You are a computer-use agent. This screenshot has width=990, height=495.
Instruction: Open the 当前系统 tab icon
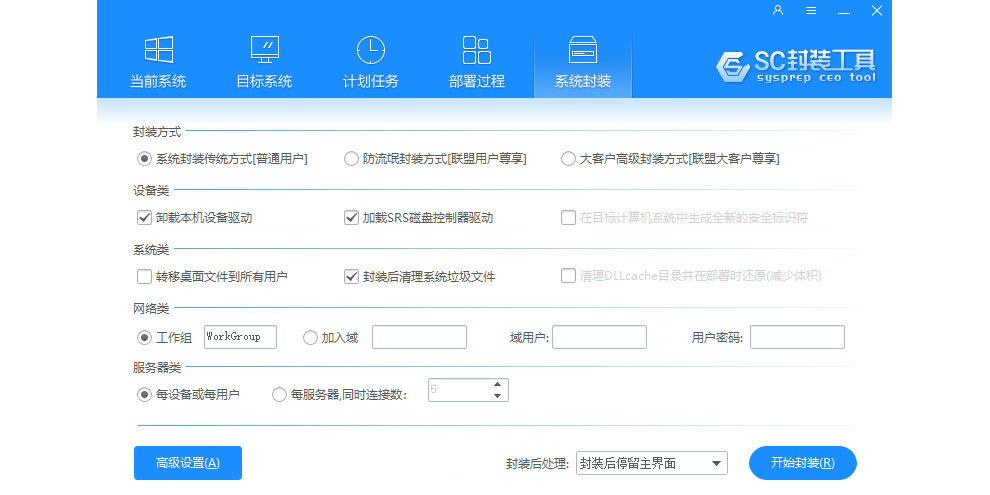(158, 52)
